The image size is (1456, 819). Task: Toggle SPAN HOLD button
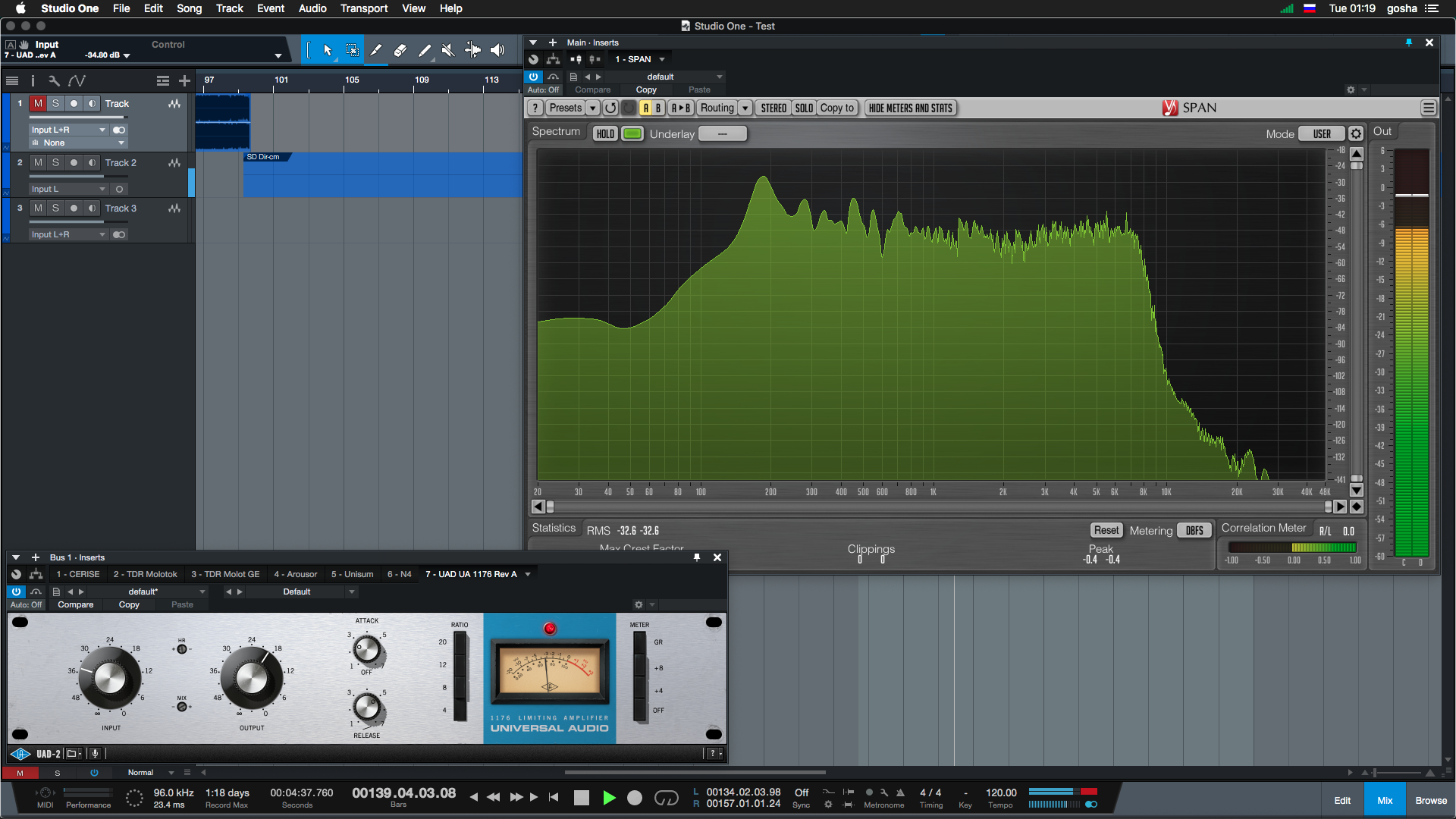[605, 134]
